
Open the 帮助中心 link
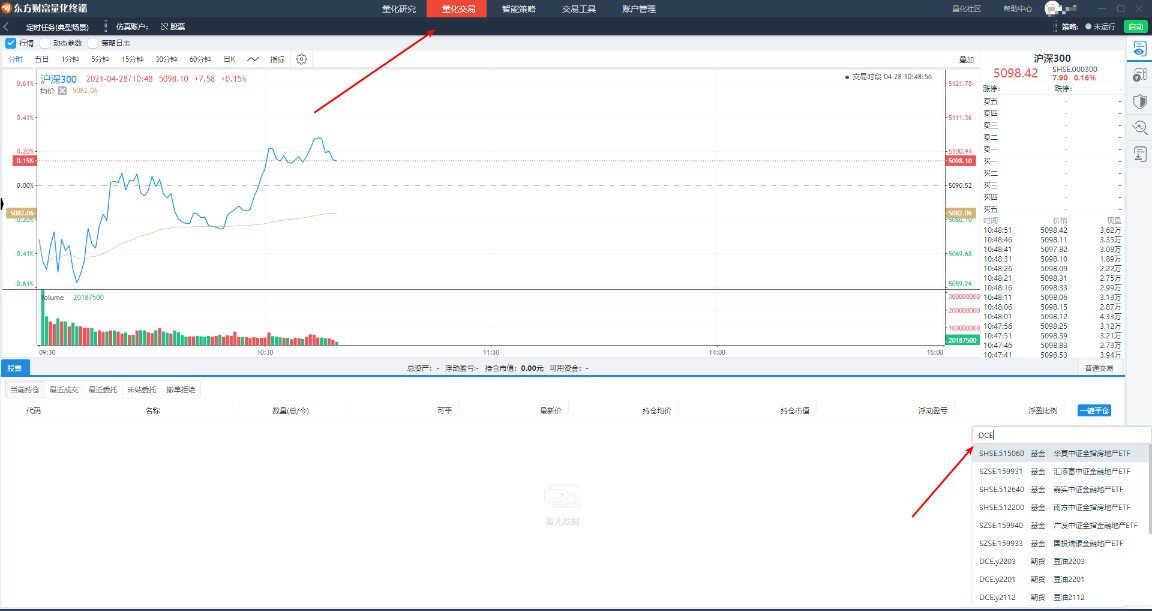pyautogui.click(x=1018, y=9)
